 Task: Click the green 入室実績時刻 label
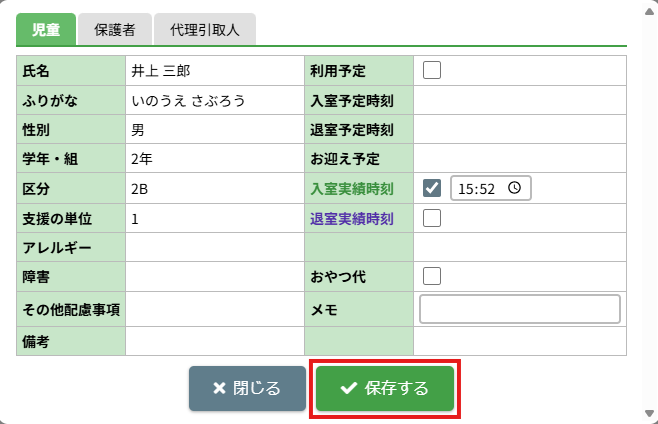tap(352, 188)
